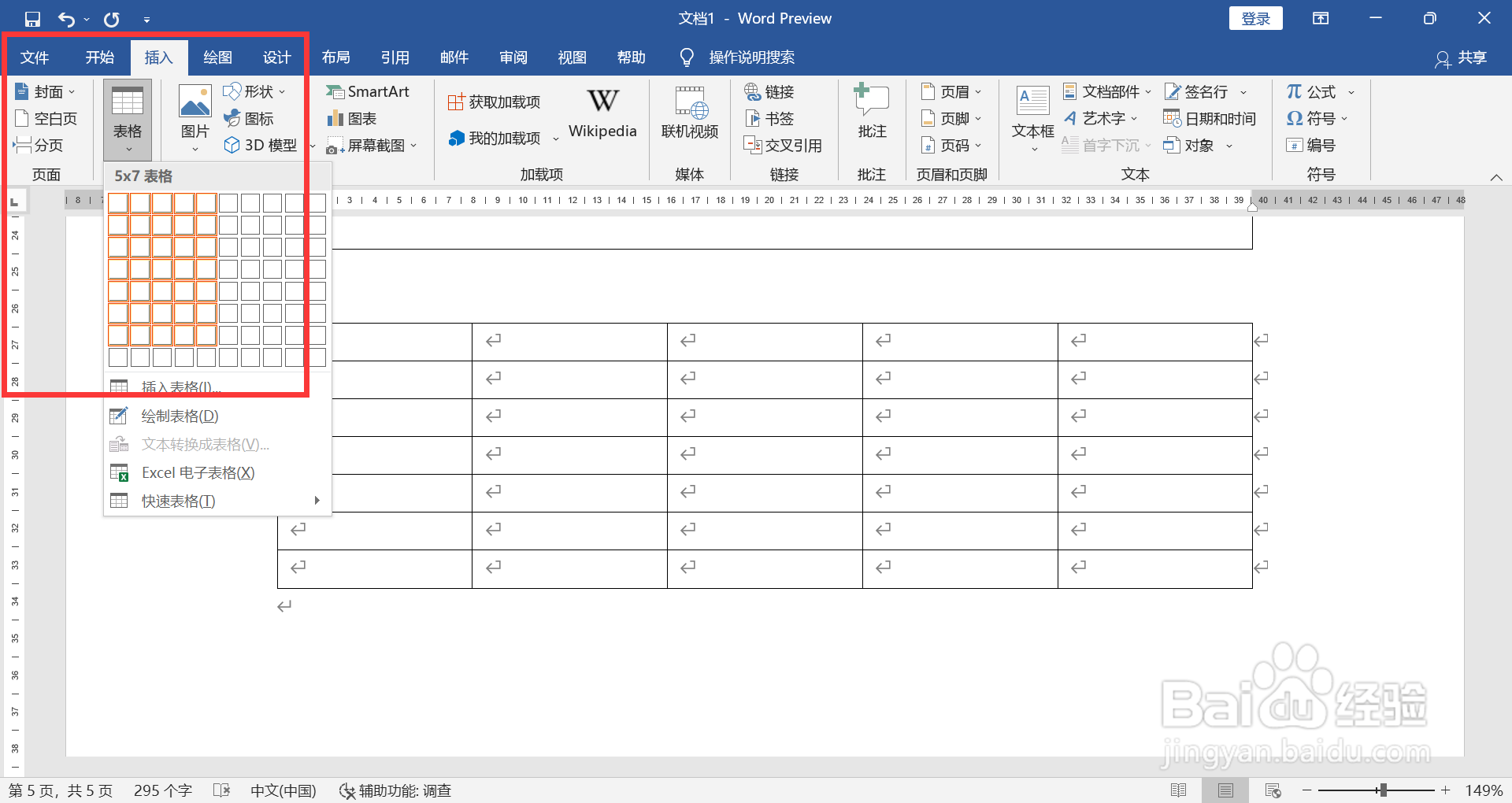Viewport: 1512px width, 803px height.
Task: Insert a 链接 hyperlink
Action: (x=769, y=92)
